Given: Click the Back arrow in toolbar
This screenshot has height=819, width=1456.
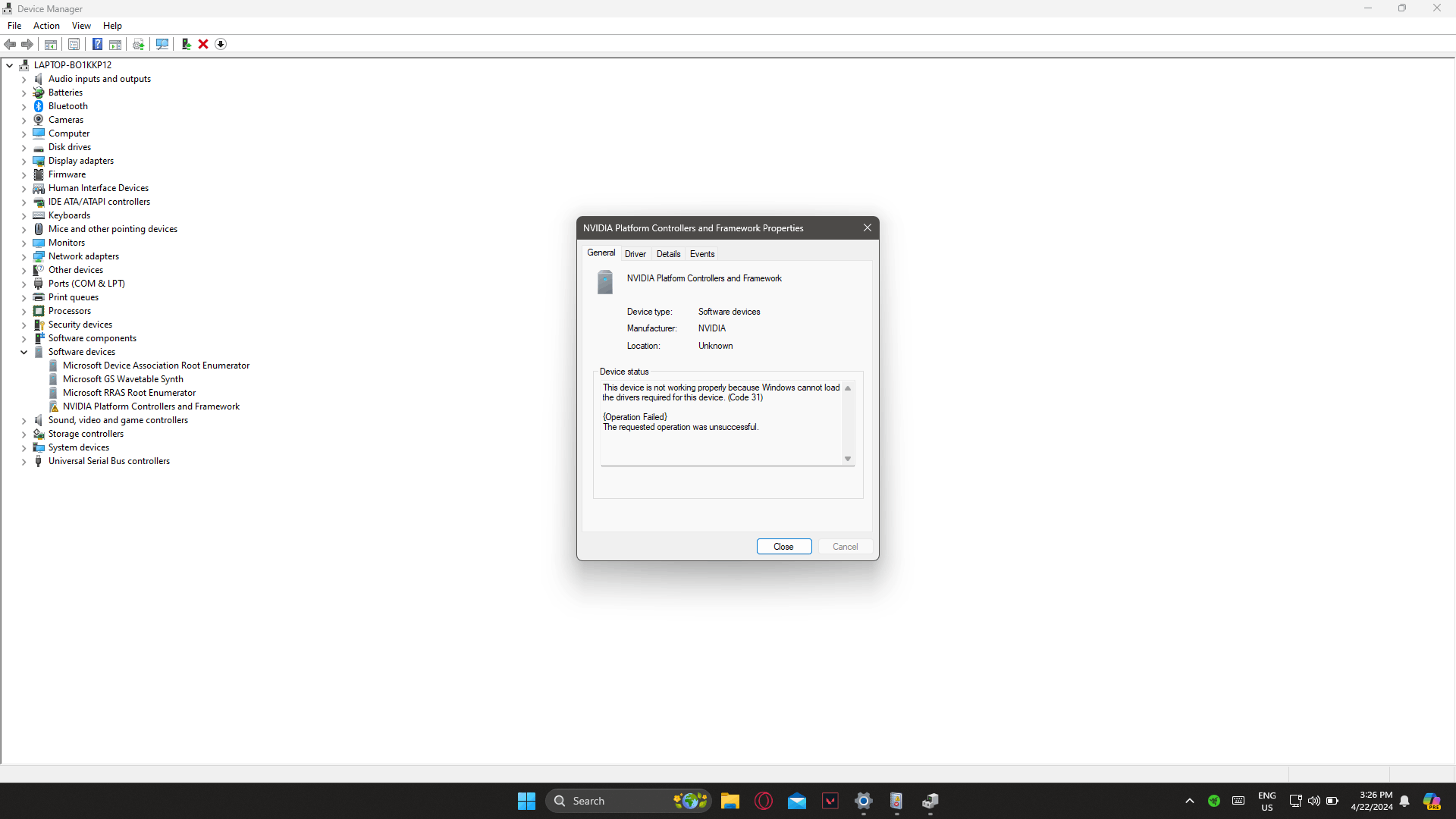Looking at the screenshot, I should [x=10, y=44].
